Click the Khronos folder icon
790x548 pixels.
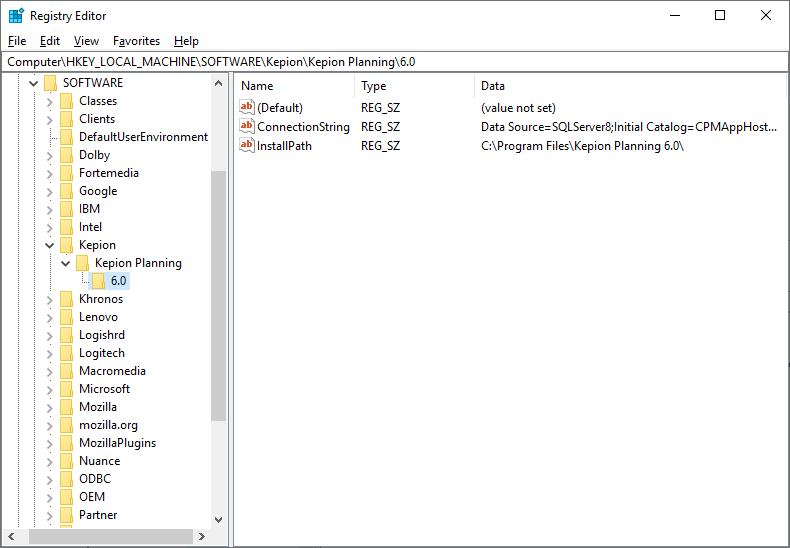coord(67,299)
